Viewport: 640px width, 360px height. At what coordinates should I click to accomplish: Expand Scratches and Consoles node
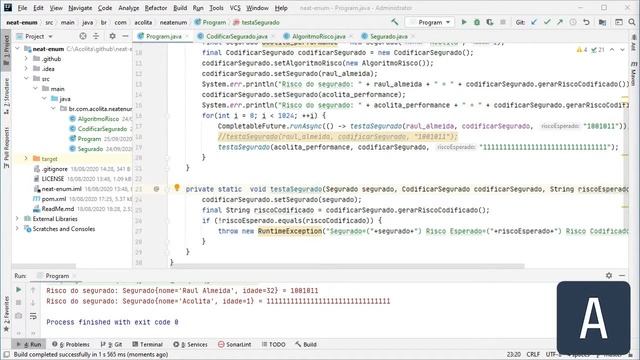click(18, 229)
